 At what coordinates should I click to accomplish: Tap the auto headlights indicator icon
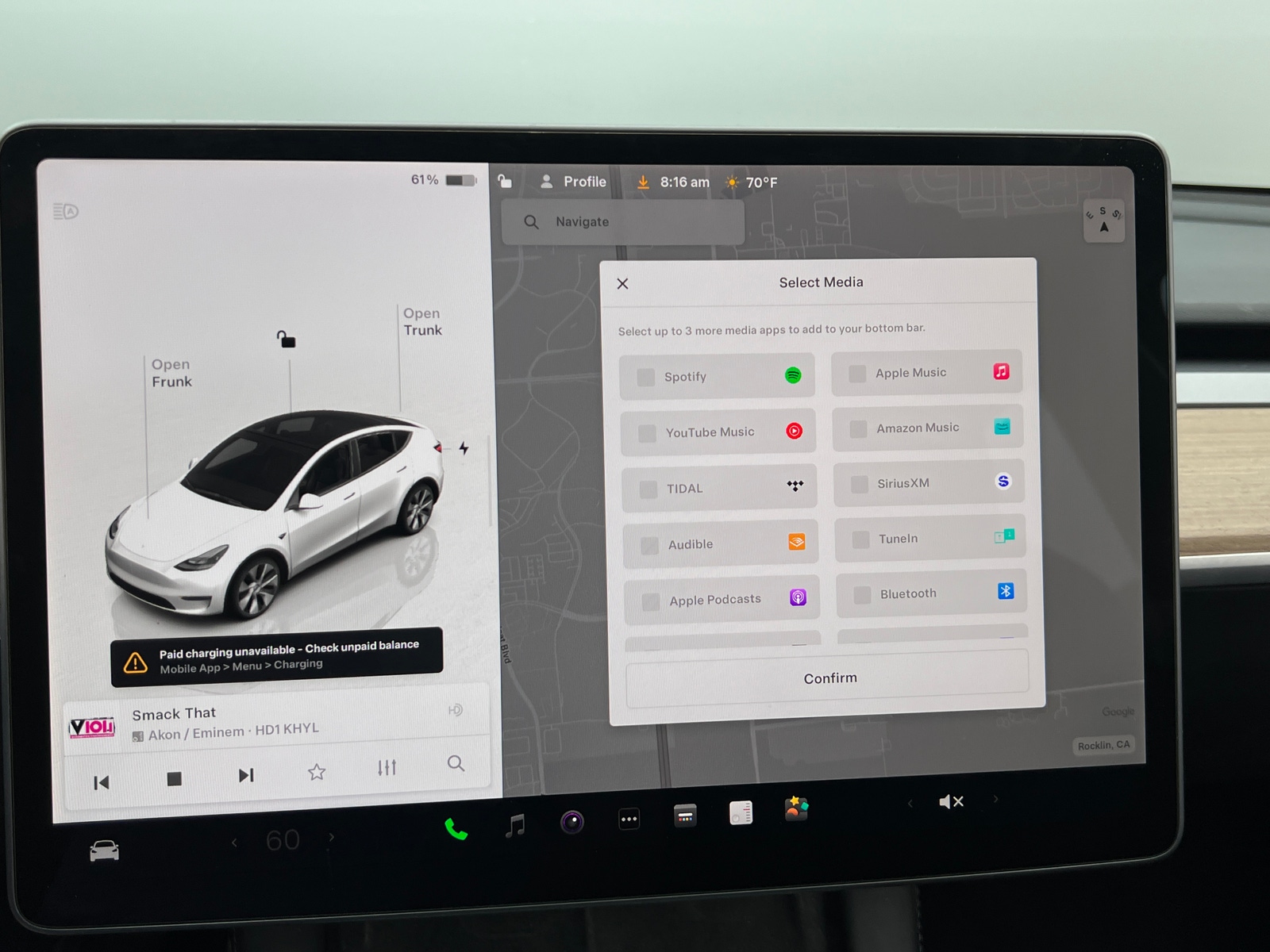[66, 211]
